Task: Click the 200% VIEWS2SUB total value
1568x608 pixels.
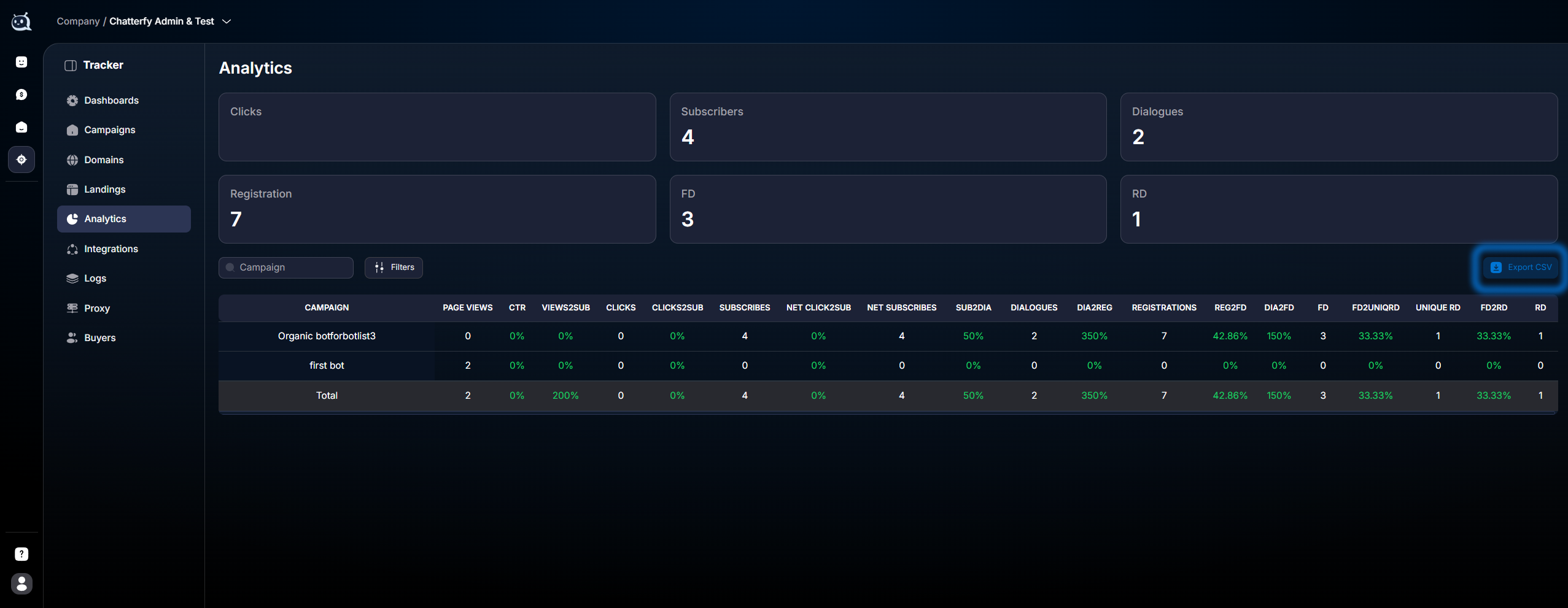Action: point(565,396)
